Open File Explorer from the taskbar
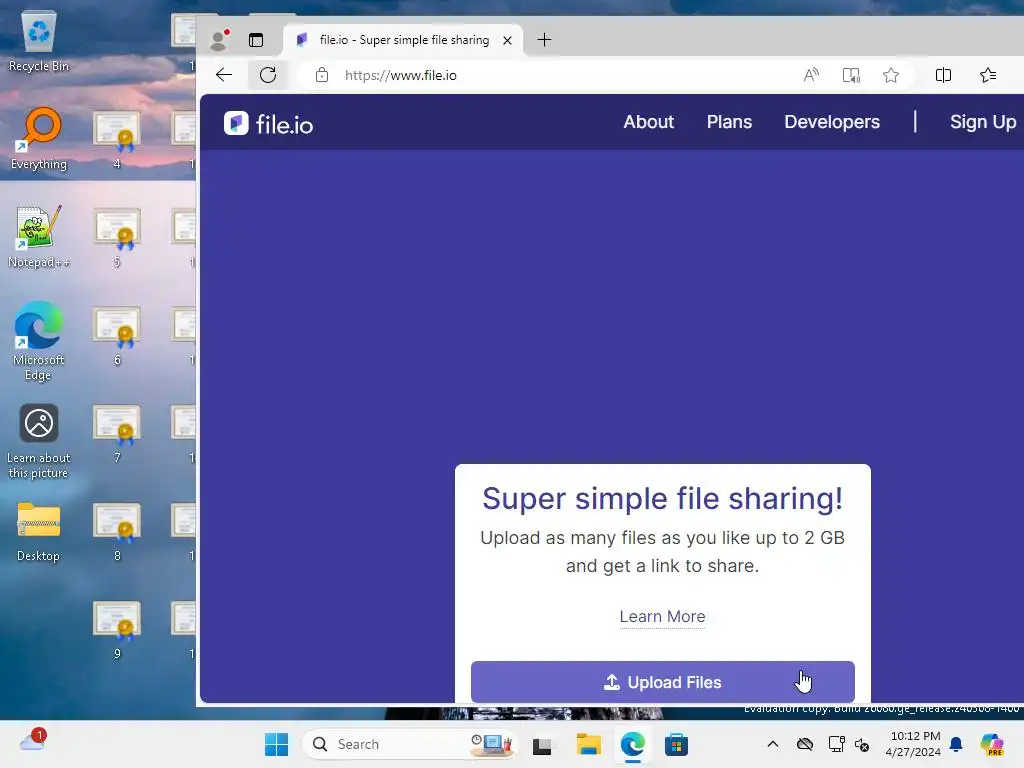Viewport: 1024px width, 768px height. point(588,744)
